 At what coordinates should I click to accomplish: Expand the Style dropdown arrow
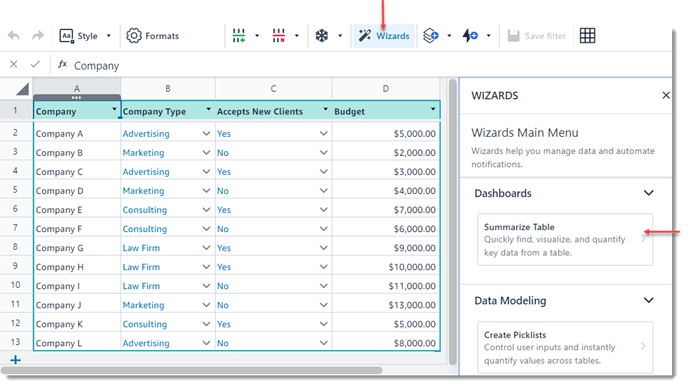tap(109, 36)
